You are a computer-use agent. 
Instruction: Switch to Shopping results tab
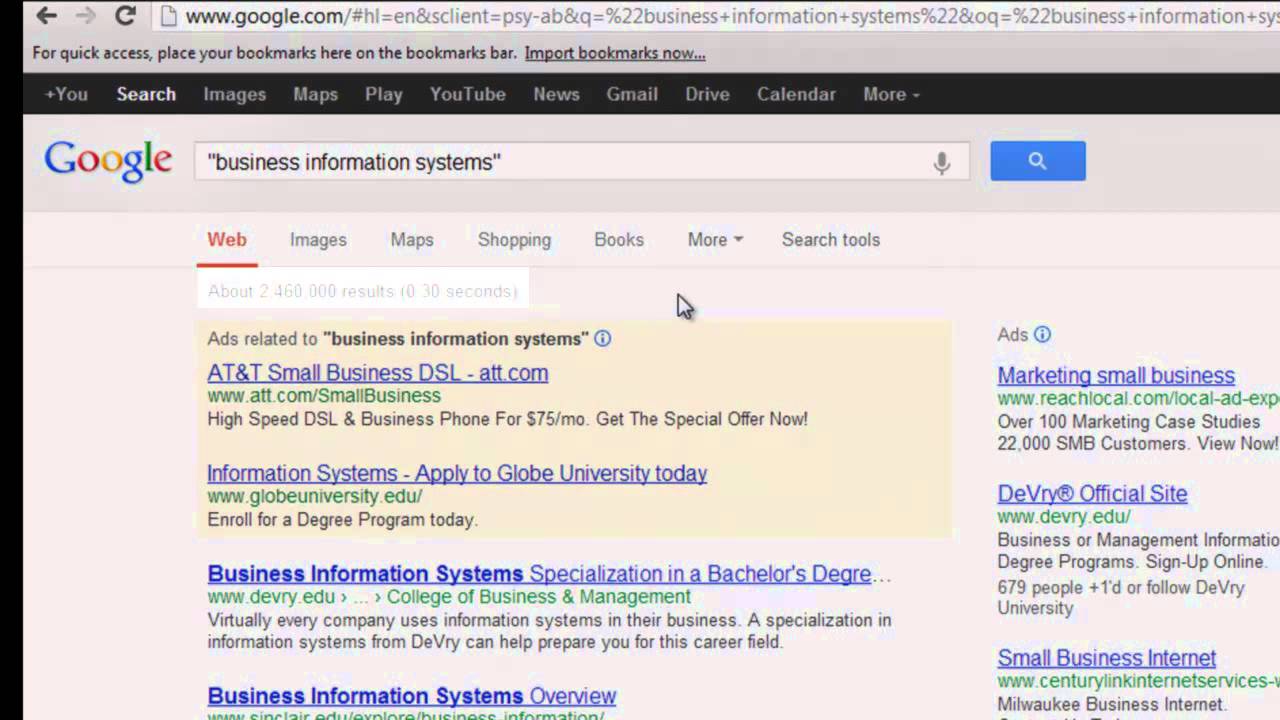pyautogui.click(x=514, y=240)
